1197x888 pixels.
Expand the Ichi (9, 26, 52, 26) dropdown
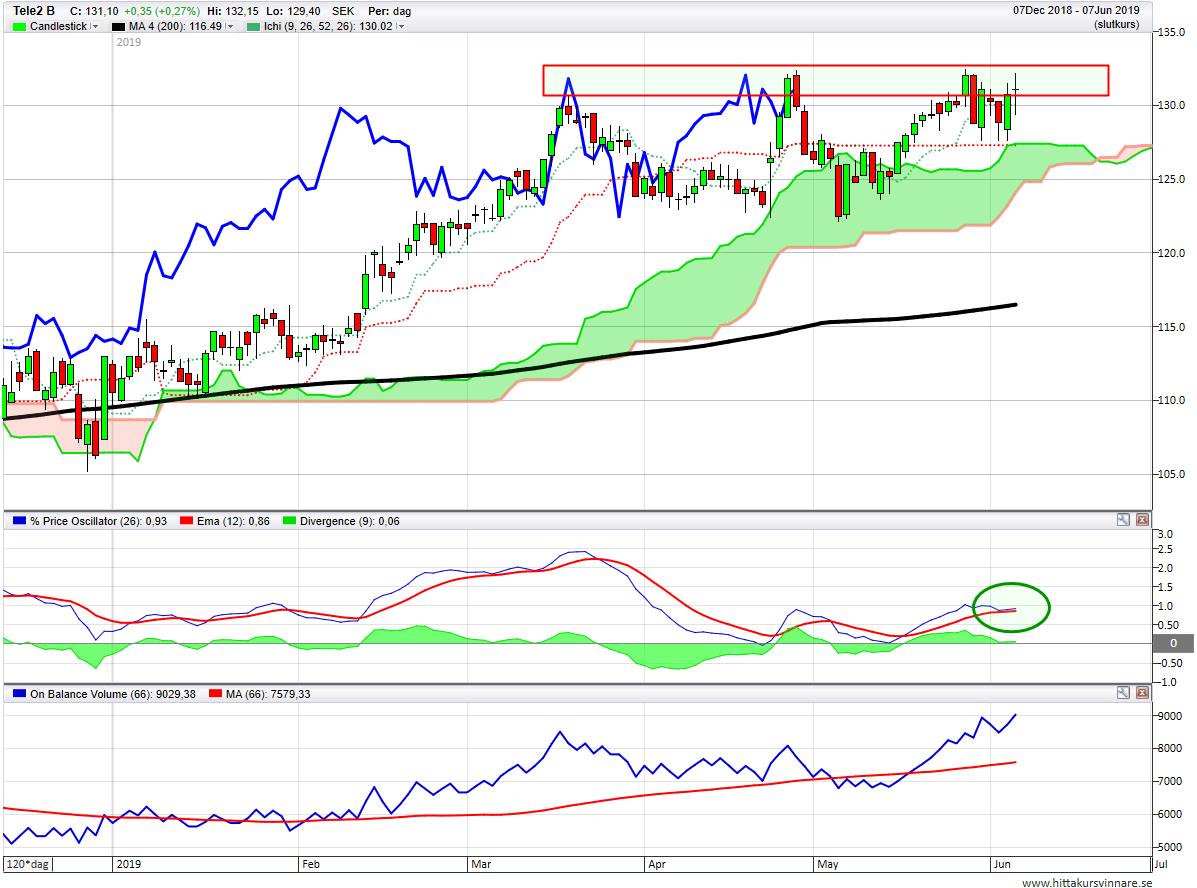pos(401,26)
